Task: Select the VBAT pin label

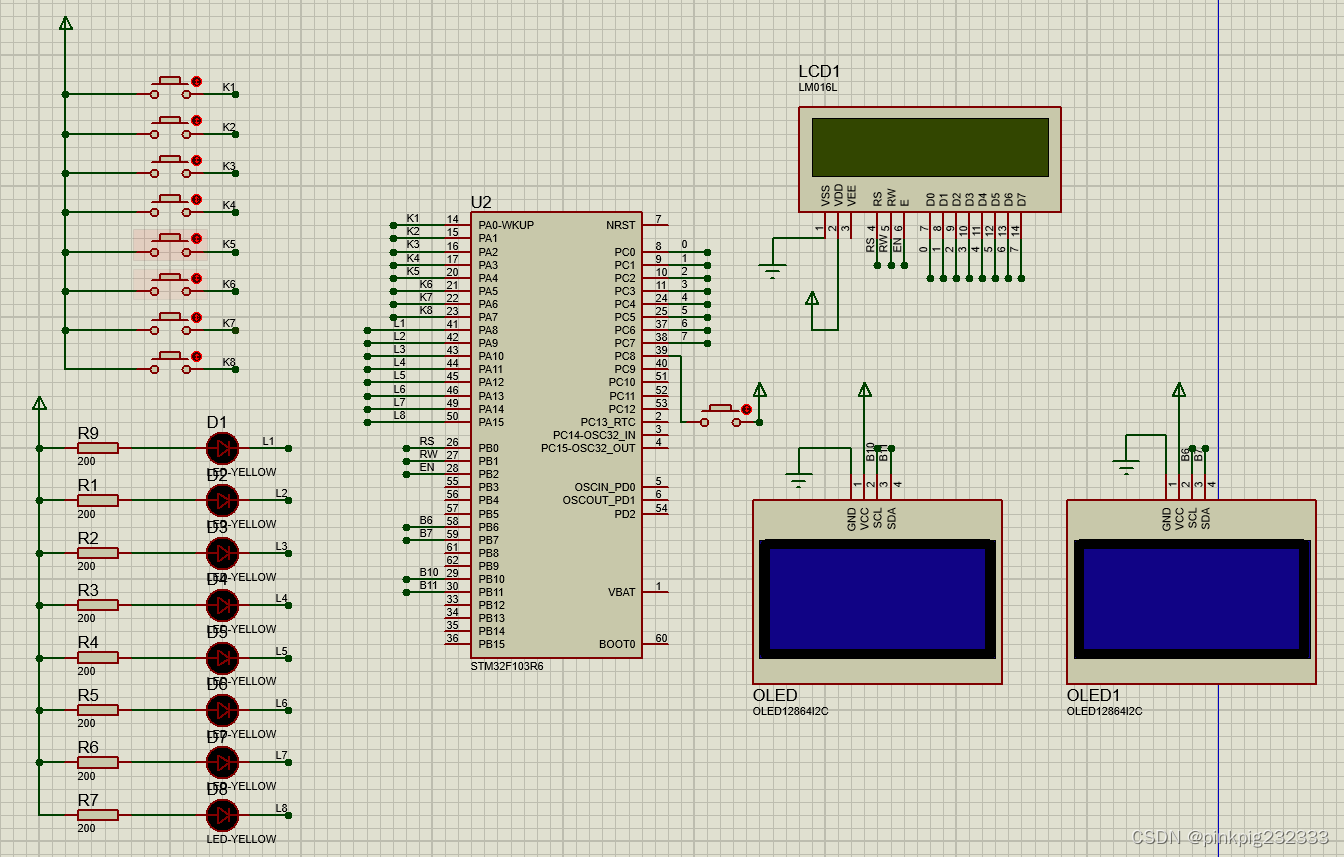Action: coord(622,592)
